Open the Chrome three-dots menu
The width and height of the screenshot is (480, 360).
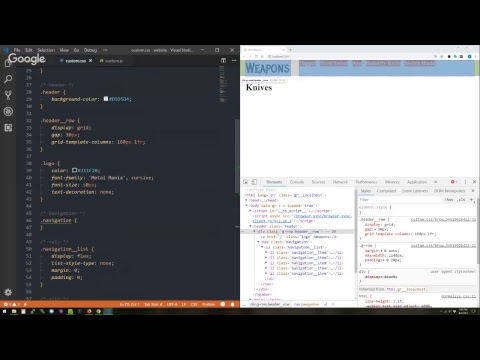point(476,56)
